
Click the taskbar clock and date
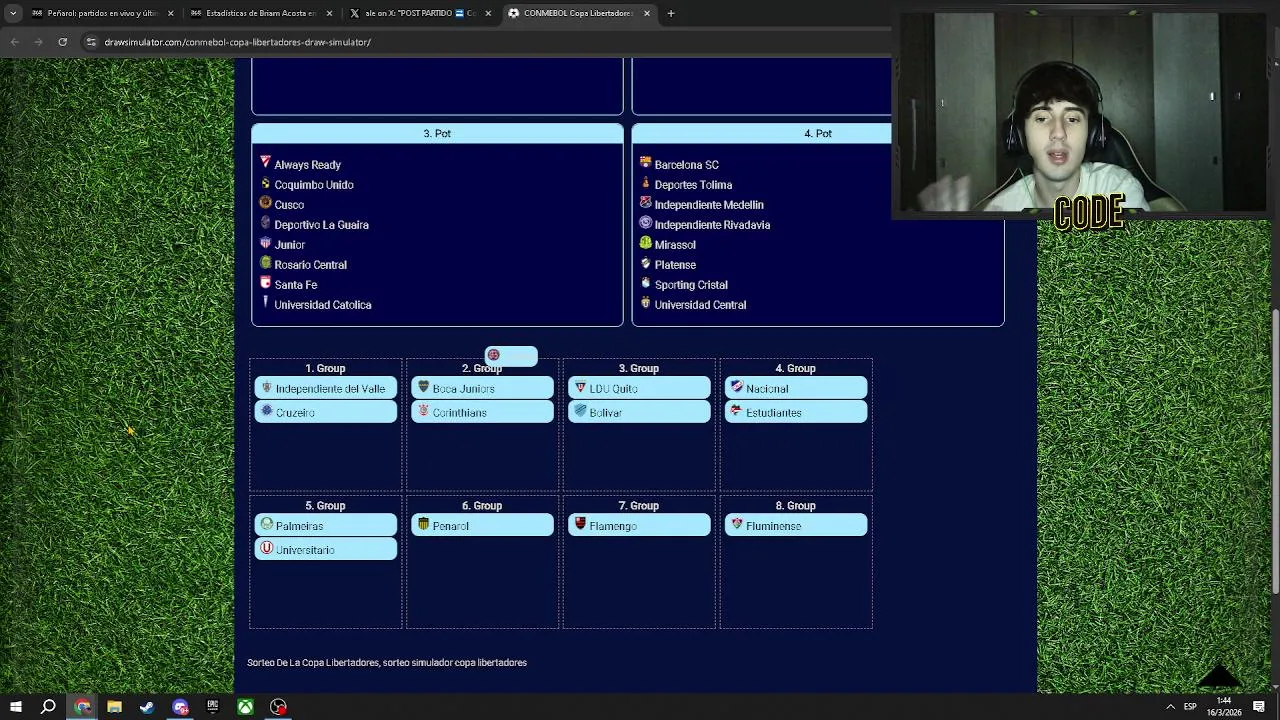1224,707
